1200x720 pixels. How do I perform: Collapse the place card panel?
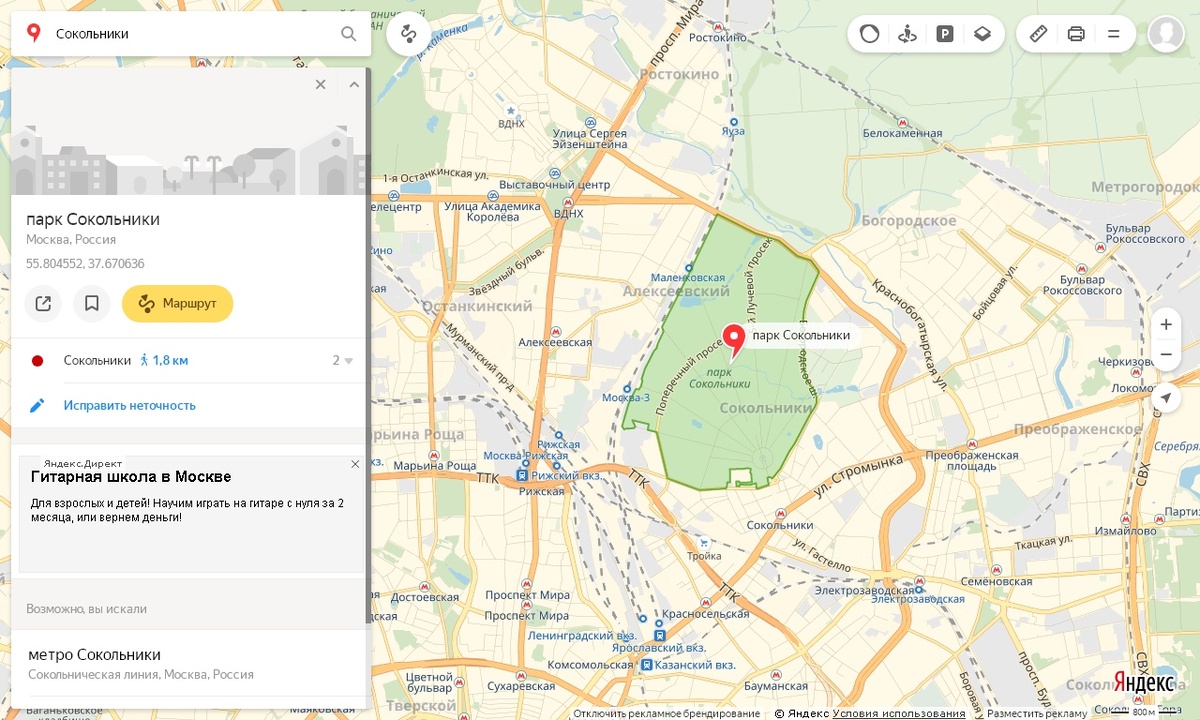354,85
